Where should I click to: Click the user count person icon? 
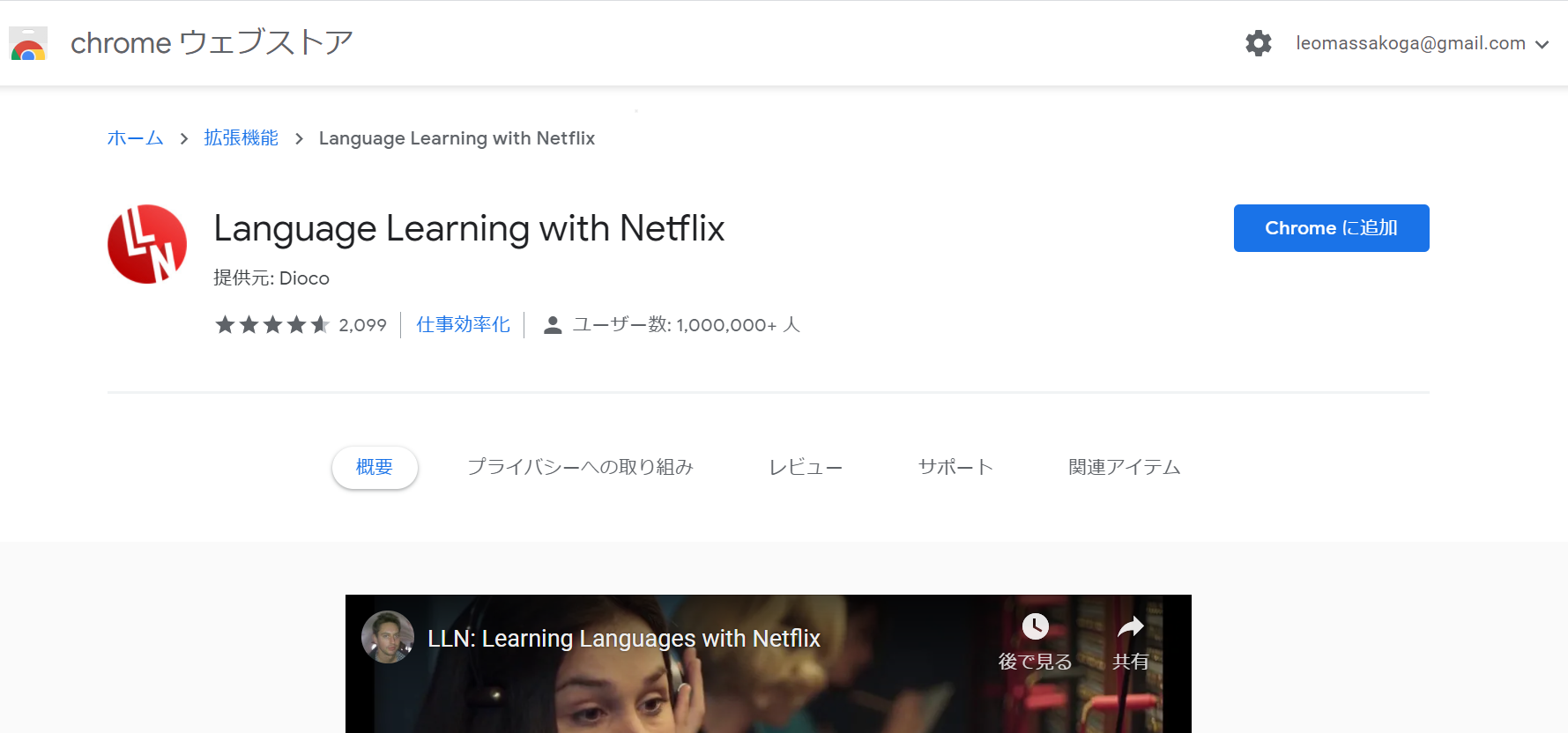[553, 325]
